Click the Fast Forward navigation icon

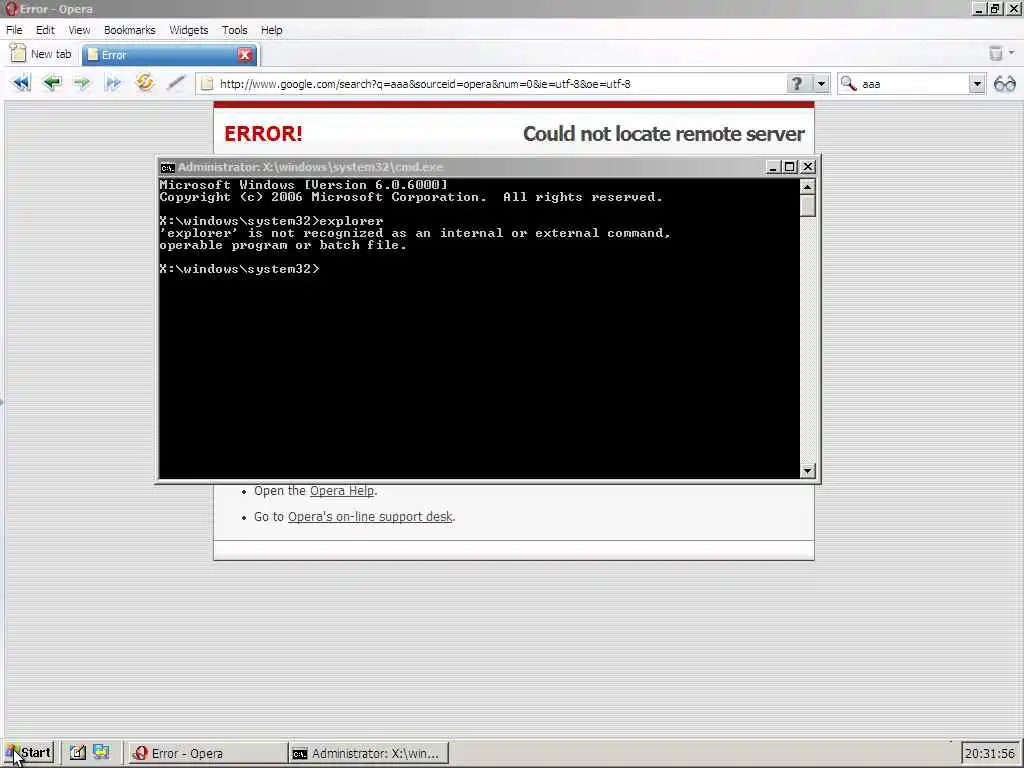coord(113,83)
